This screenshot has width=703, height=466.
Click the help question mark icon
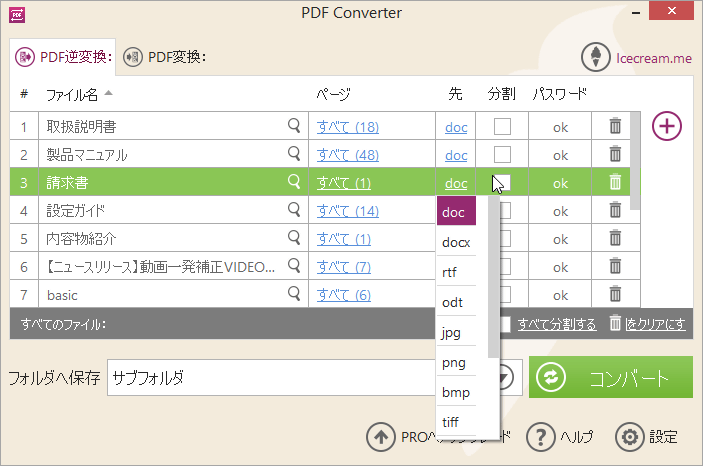540,437
